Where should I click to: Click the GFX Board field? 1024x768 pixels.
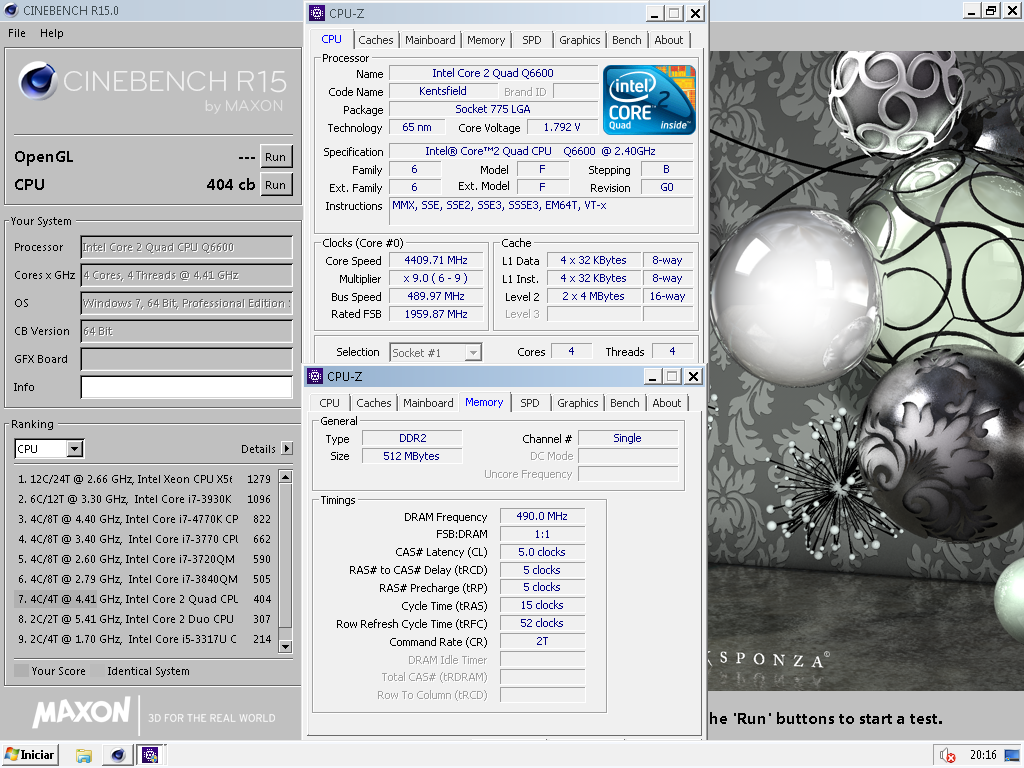point(186,359)
